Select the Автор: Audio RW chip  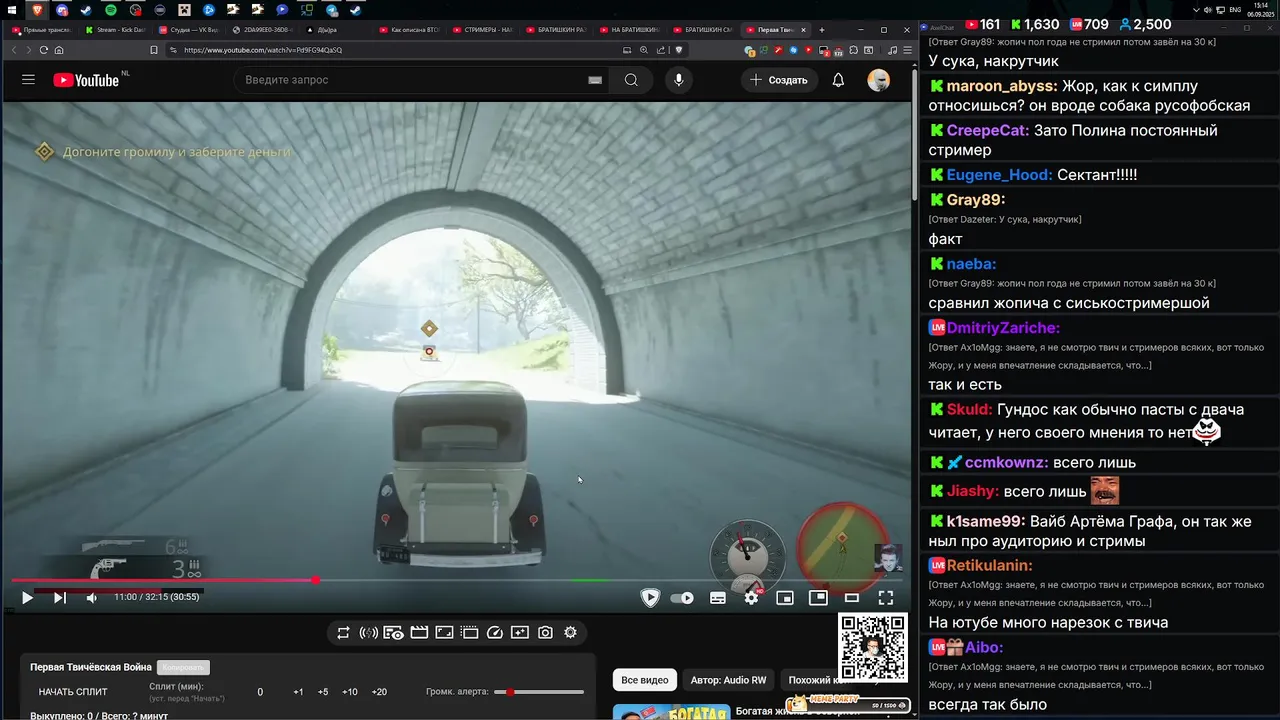tap(728, 680)
